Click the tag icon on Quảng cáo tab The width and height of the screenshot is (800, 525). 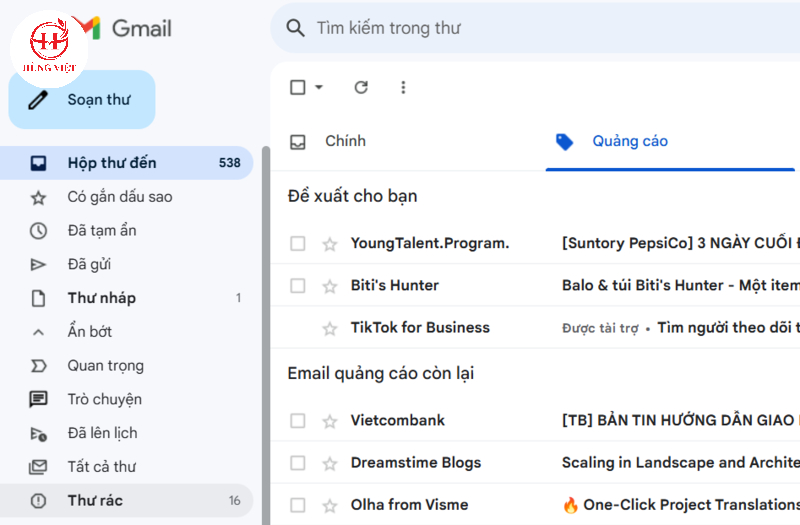point(564,142)
